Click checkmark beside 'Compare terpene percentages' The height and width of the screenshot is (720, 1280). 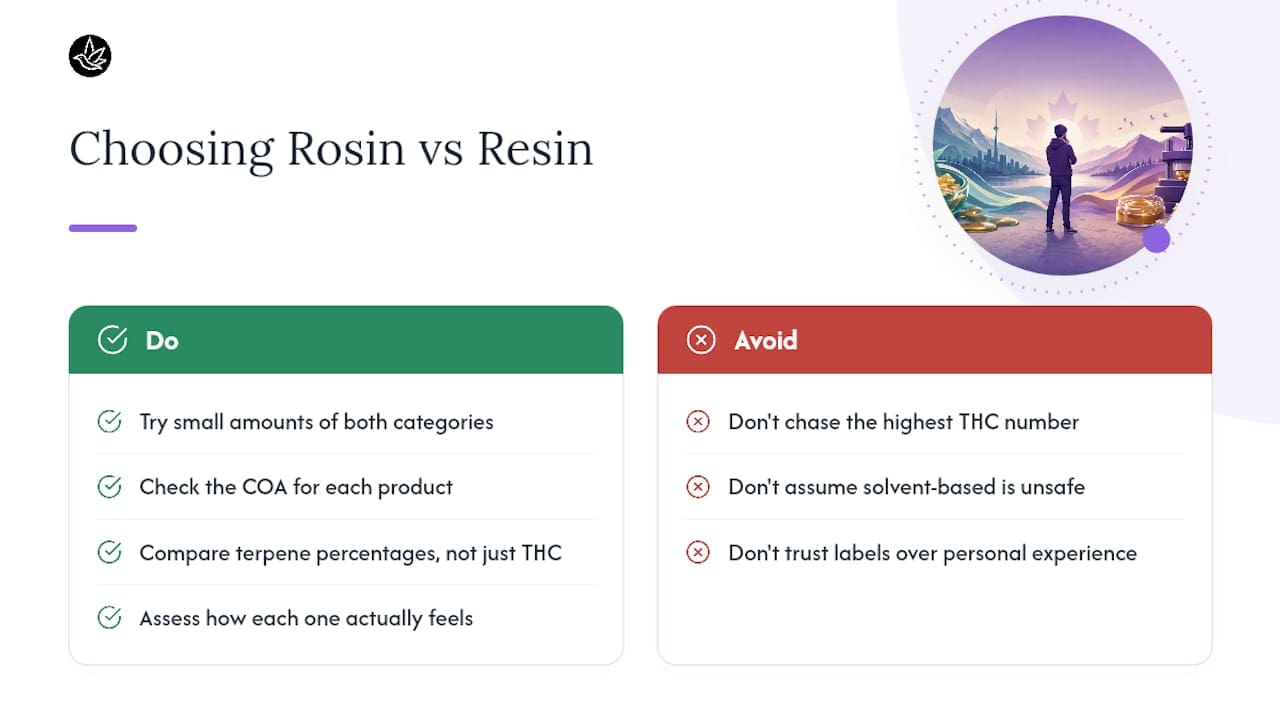coord(109,553)
